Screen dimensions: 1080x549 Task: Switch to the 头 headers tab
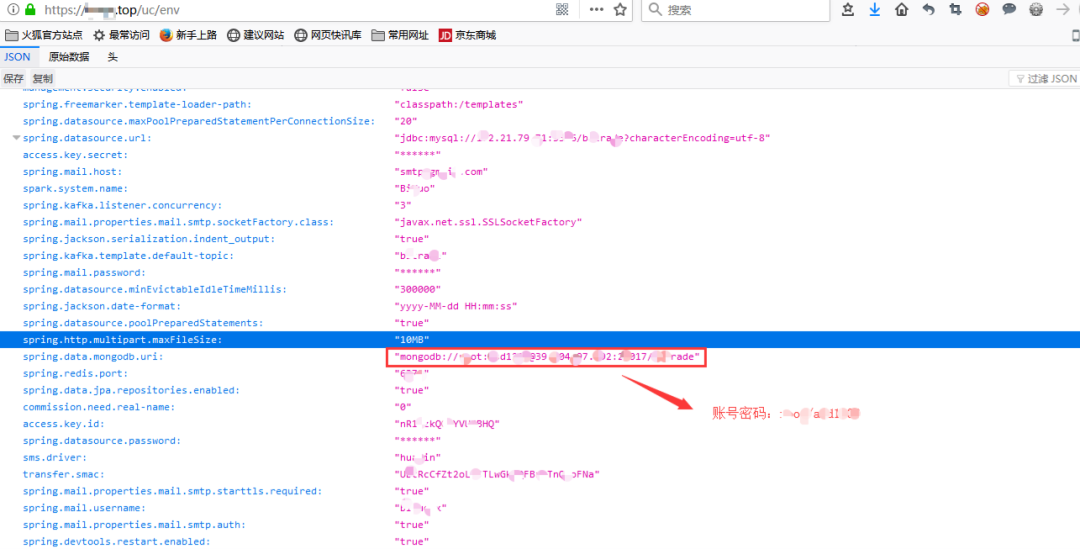[x=112, y=57]
